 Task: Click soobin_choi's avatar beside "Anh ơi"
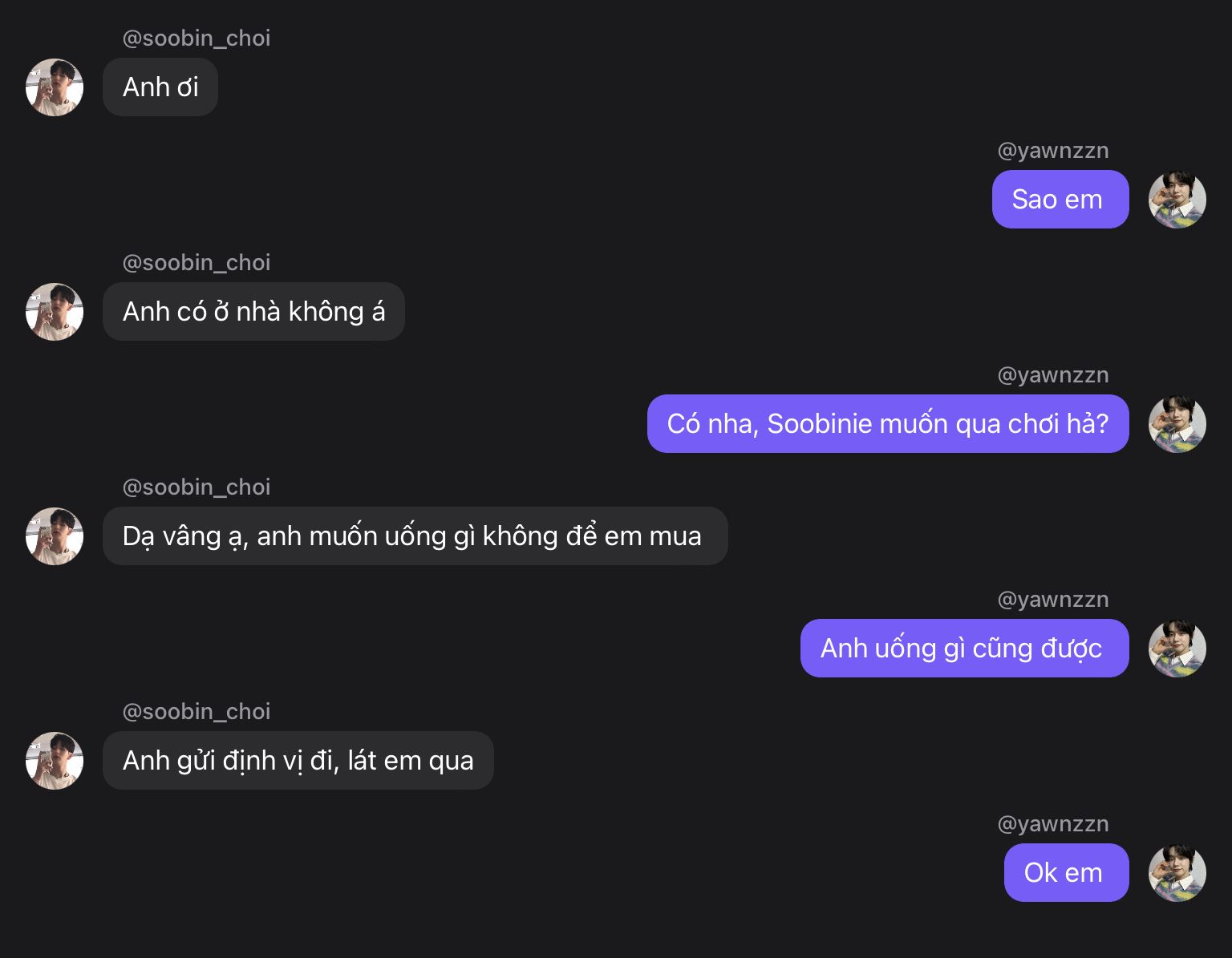tap(55, 87)
